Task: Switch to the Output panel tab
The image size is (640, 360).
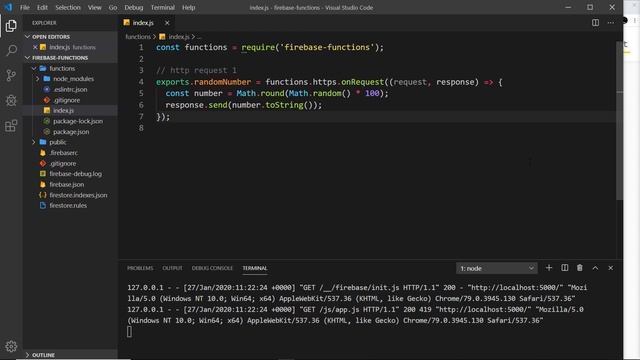Action: point(172,268)
